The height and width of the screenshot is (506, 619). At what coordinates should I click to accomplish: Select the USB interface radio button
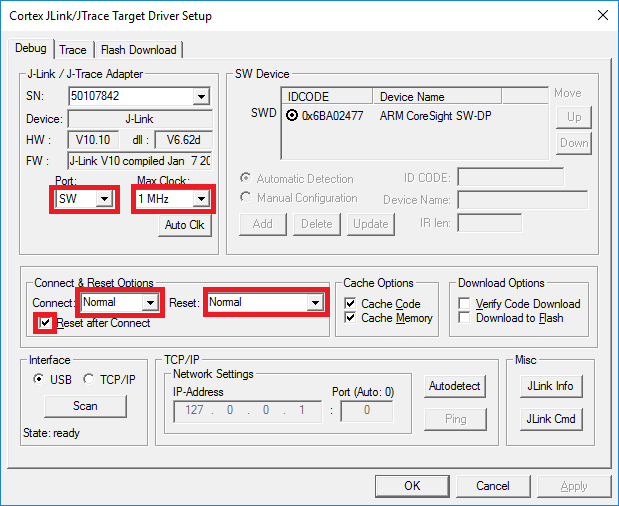point(39,379)
